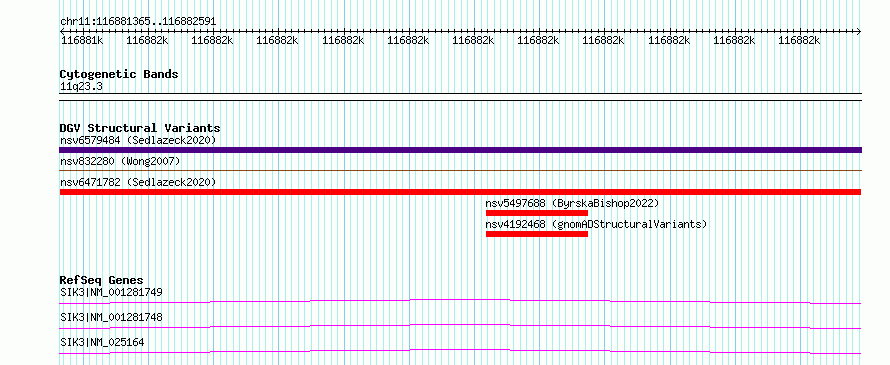Click the nsv6579484 (Sedlazeck2020) variant label
890x365 pixels.
coord(138,140)
